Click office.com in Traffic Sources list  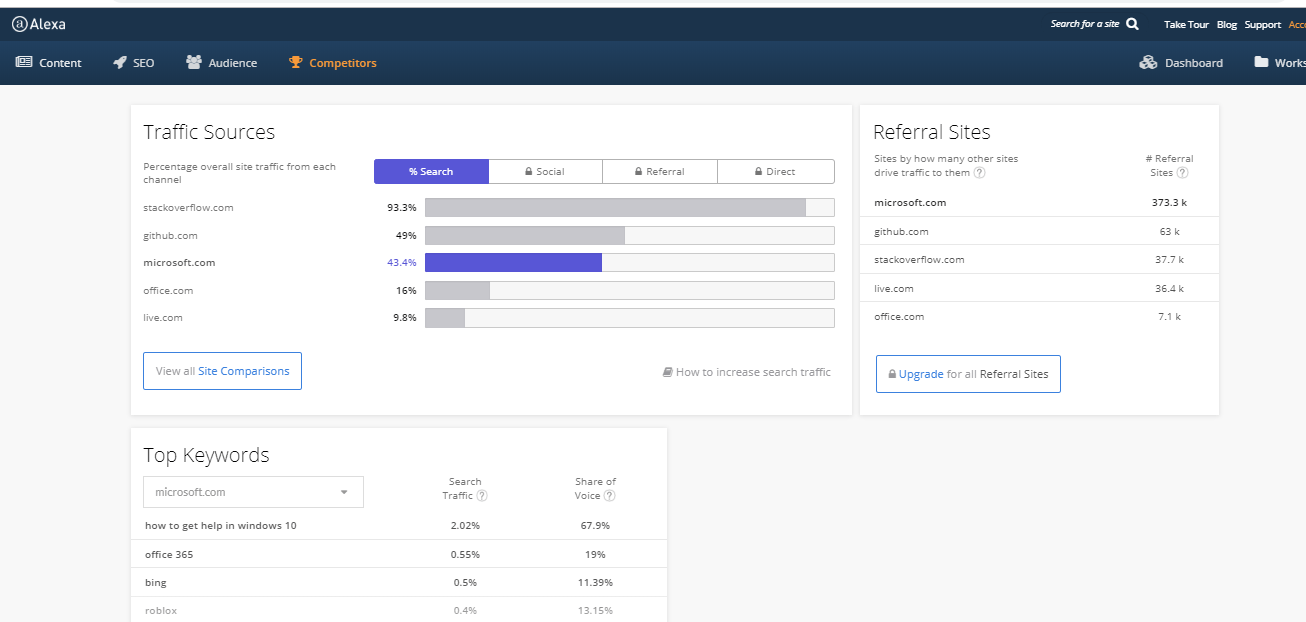coord(168,291)
